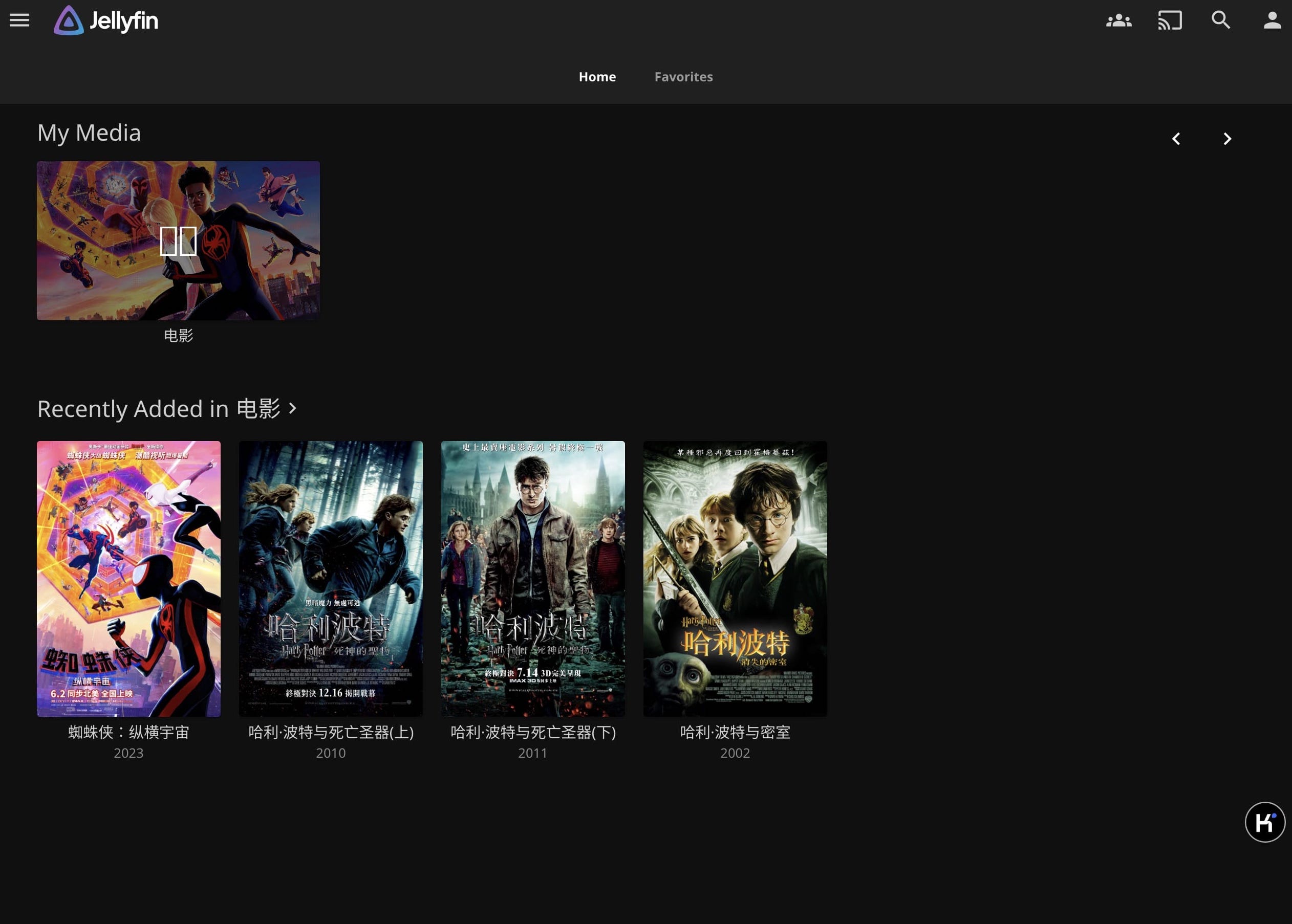The width and height of the screenshot is (1292, 924).
Task: Open 蜘蛛侠:纵横宇宙 movie poster
Action: click(128, 578)
